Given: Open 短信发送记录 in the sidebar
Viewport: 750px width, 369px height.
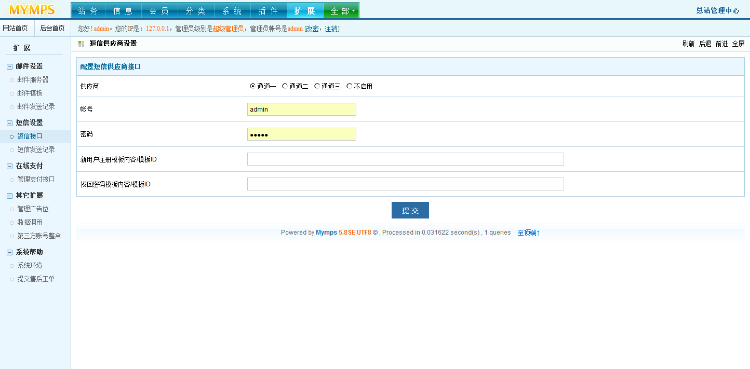Looking at the screenshot, I should (x=36, y=149).
